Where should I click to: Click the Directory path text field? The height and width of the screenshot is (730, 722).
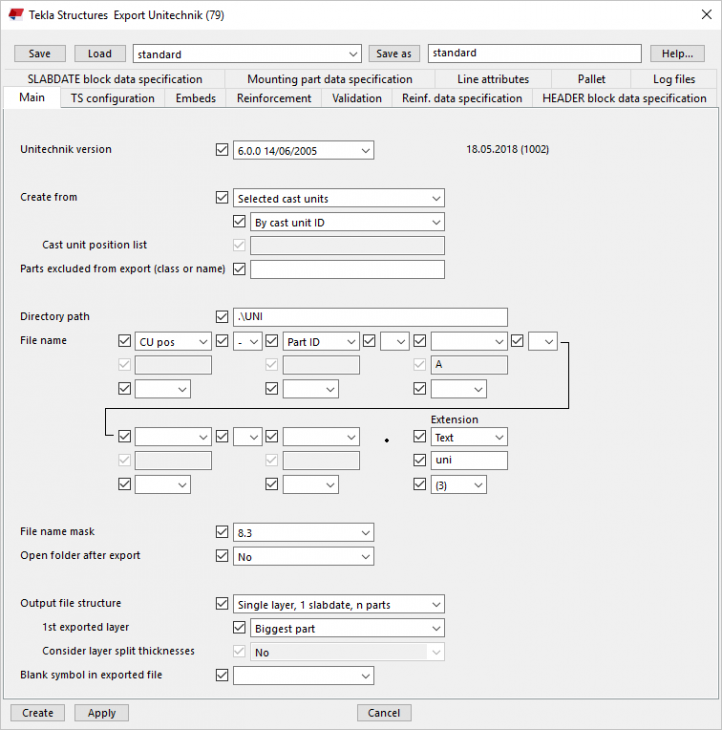point(370,317)
